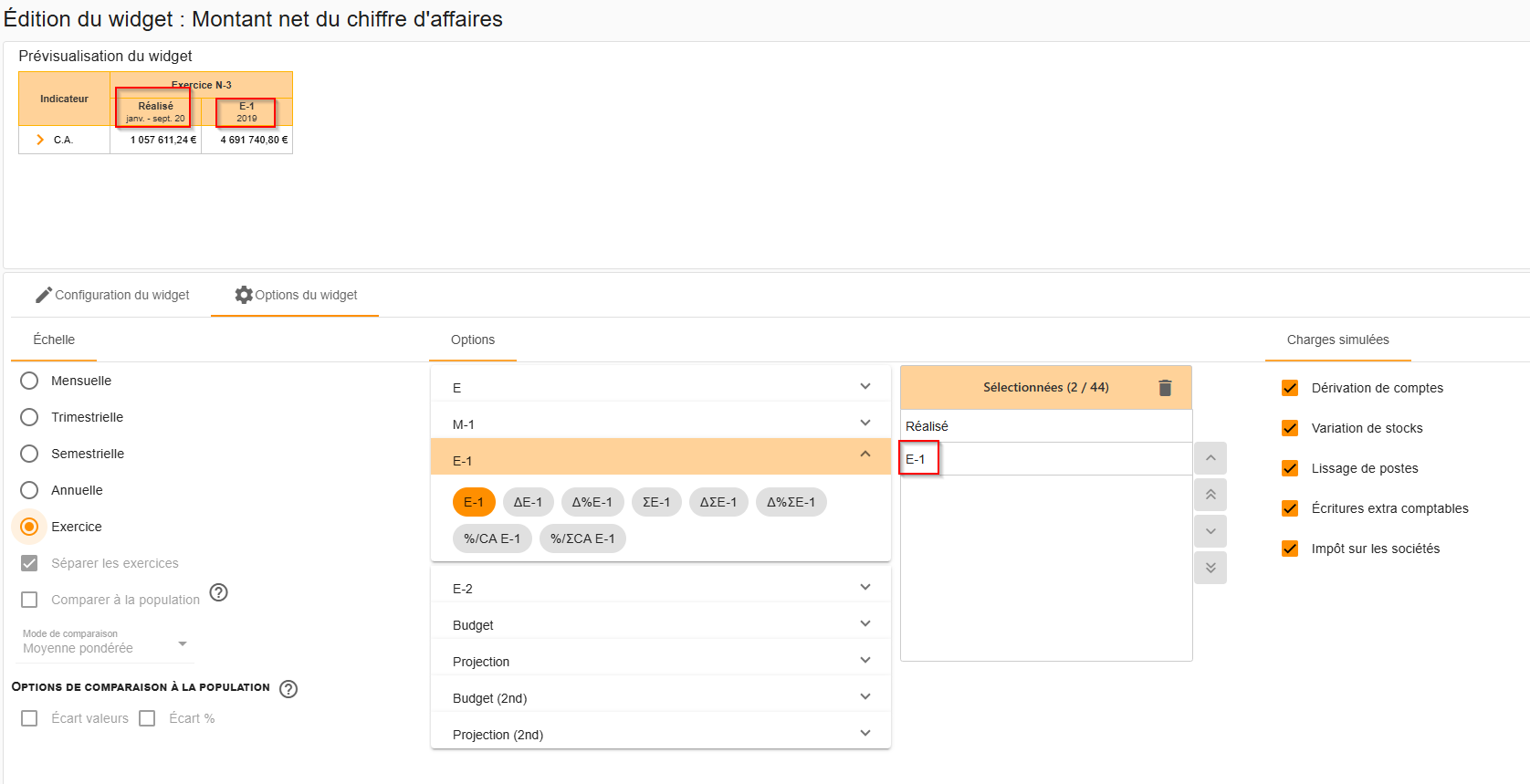This screenshot has width=1530, height=784.
Task: Click help icon next to Comparer à la population
Action: [218, 592]
